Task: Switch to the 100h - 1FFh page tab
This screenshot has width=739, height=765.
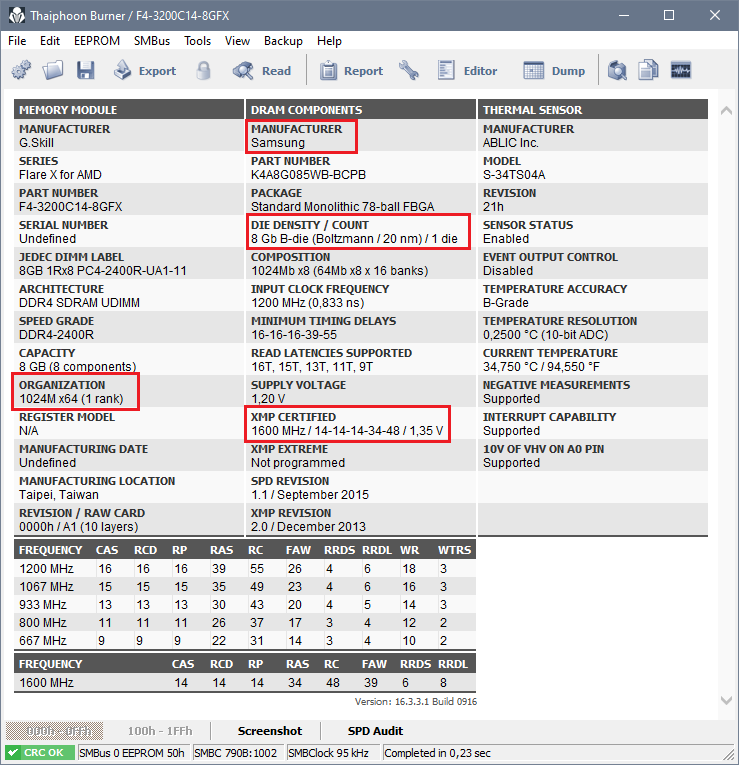Action: (160, 731)
